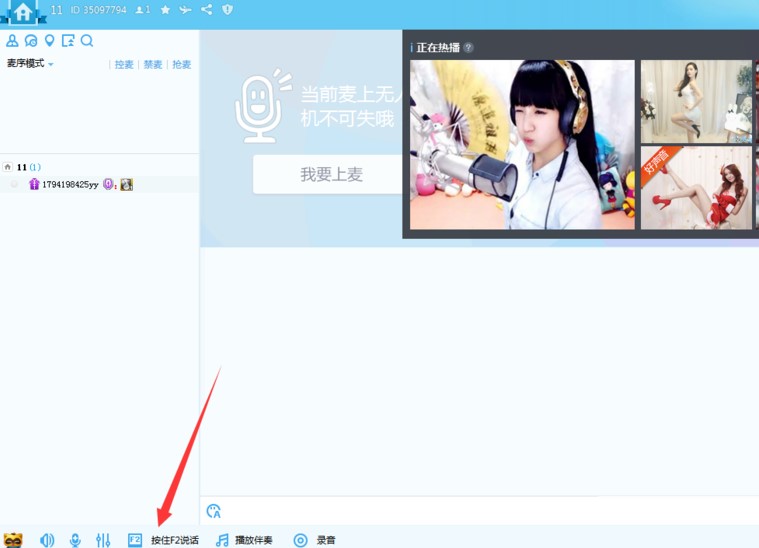The image size is (759, 548).
Task: Click the 抢麦 link
Action: tap(182, 64)
